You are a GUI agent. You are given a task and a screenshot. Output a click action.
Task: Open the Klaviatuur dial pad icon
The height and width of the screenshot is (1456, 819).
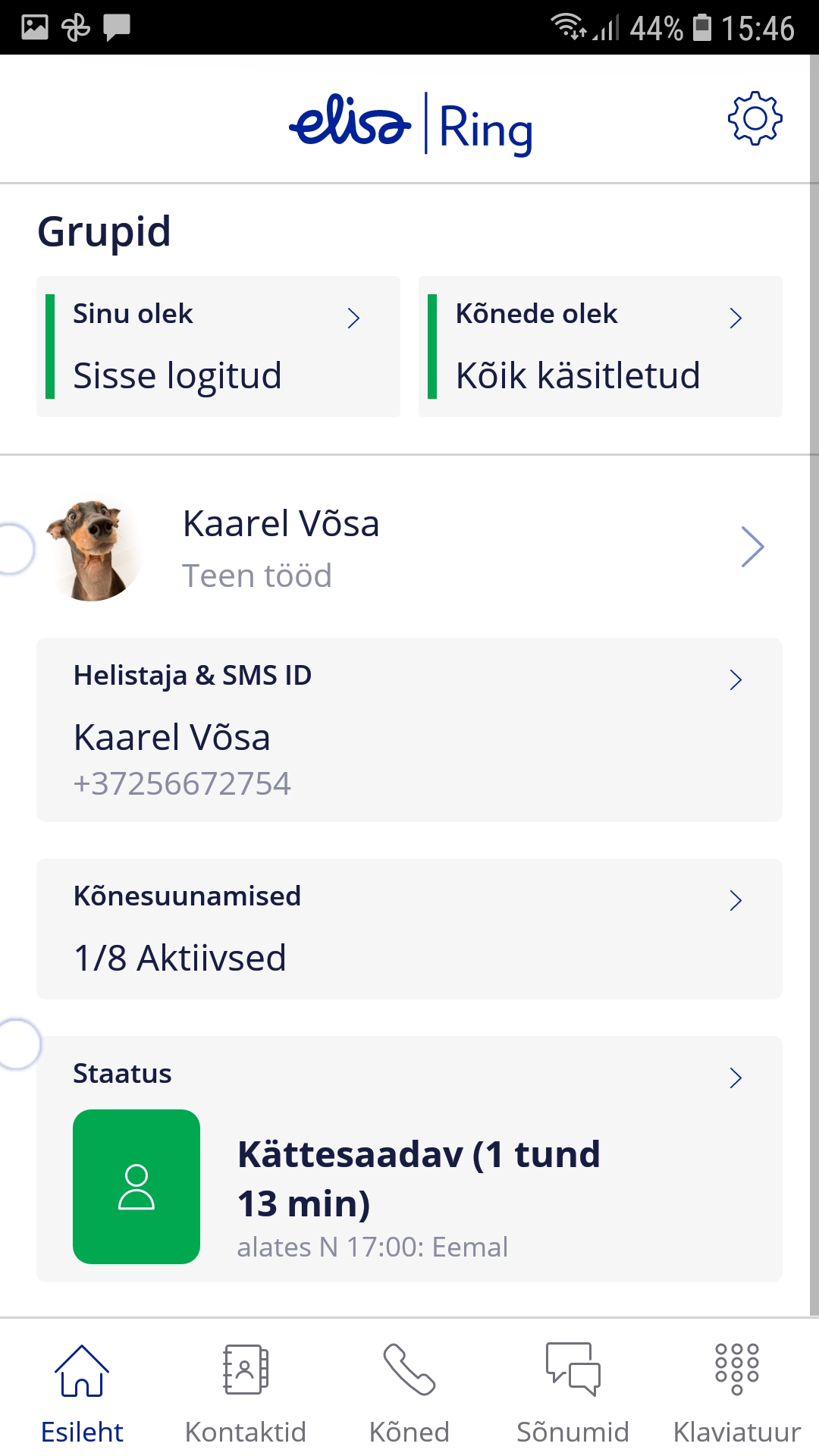(x=737, y=1370)
